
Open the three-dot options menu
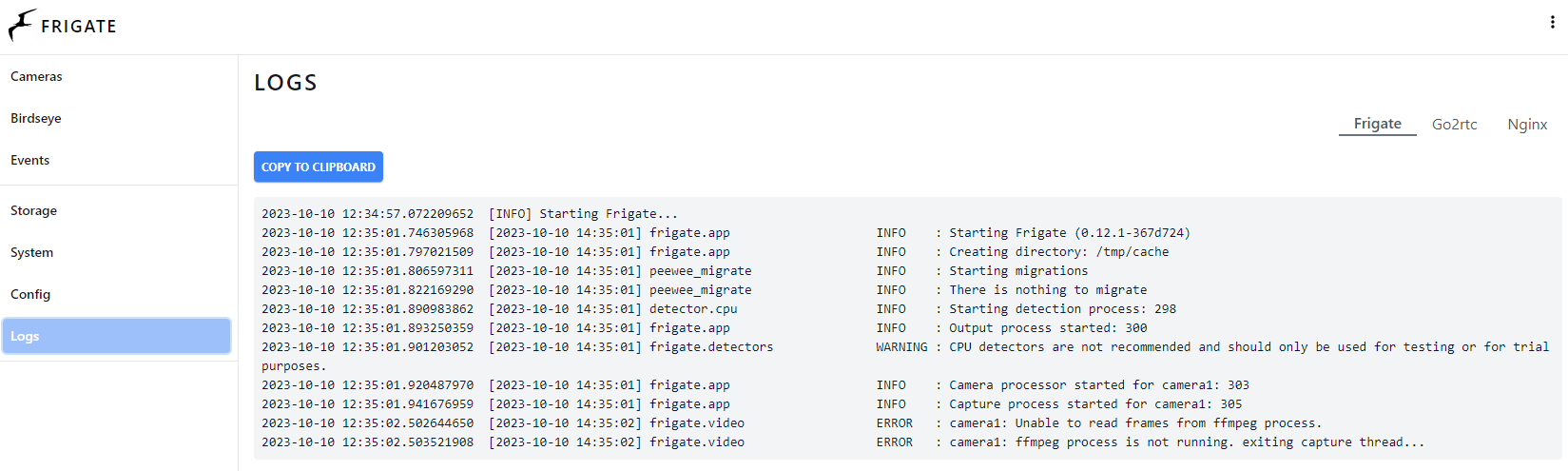(x=1553, y=22)
